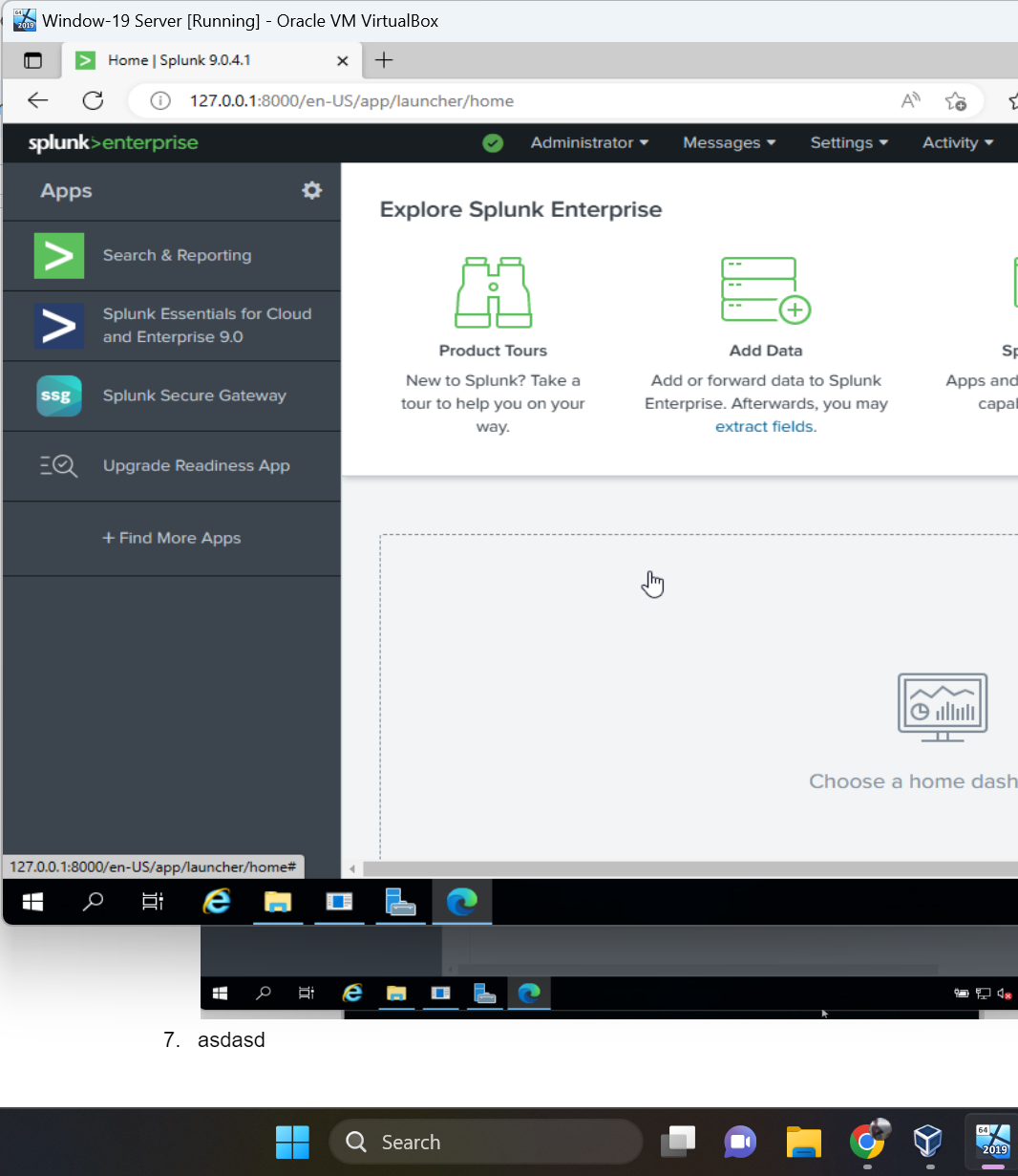Expand the Administrator dropdown

589,143
